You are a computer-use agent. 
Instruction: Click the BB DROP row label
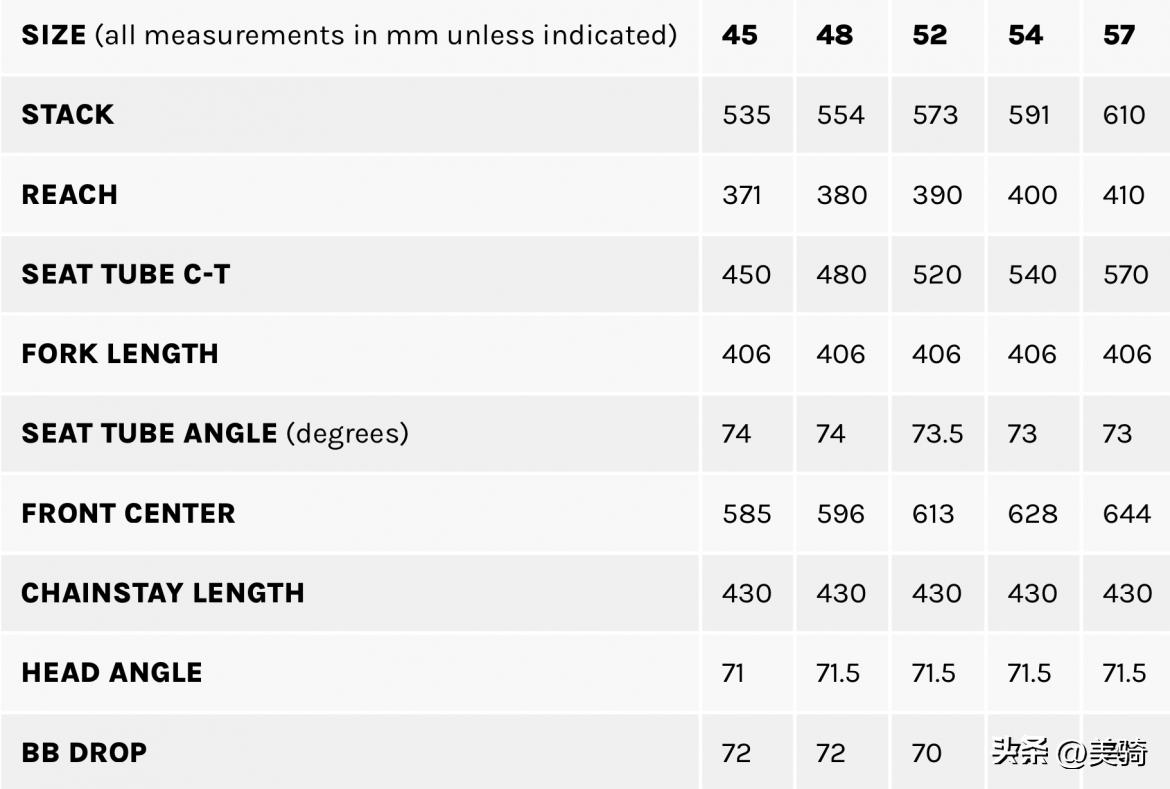(84, 752)
